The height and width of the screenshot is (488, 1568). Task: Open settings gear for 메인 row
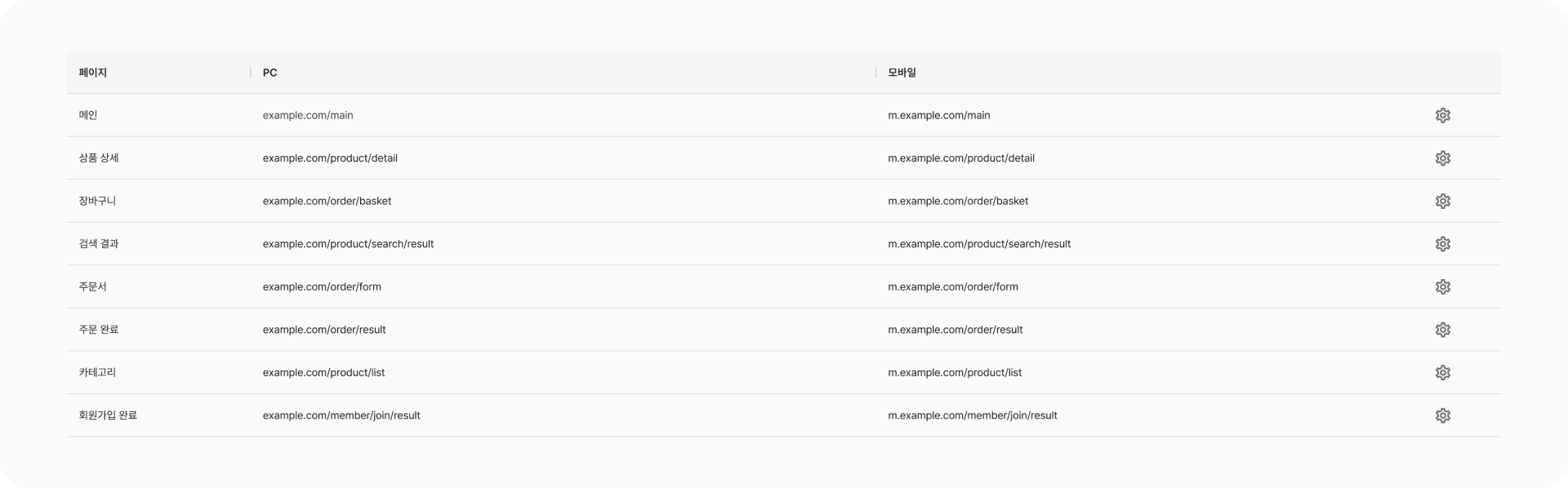point(1442,115)
